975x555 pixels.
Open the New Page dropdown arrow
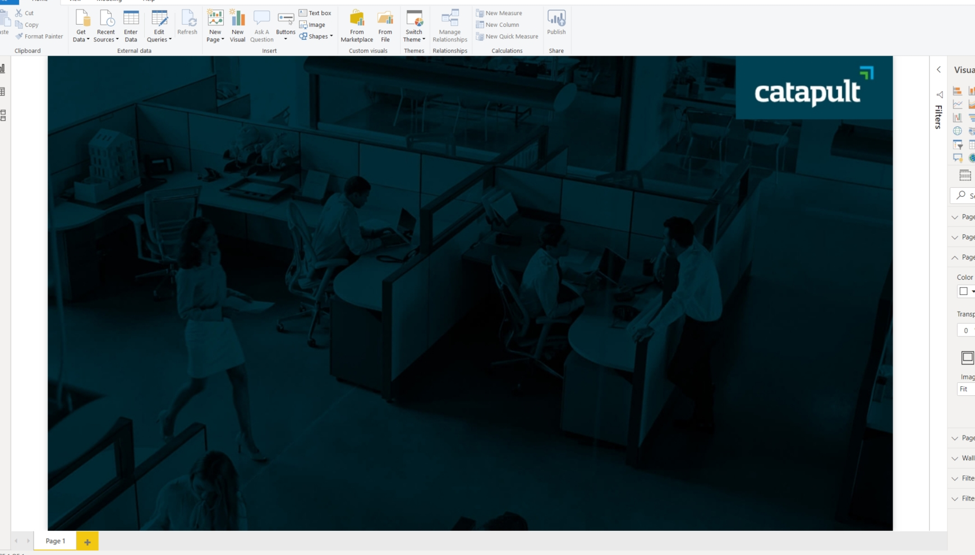(x=222, y=40)
